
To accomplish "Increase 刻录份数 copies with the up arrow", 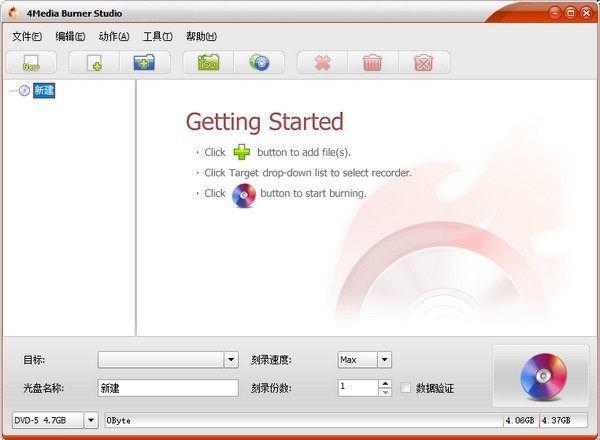I will tap(385, 383).
